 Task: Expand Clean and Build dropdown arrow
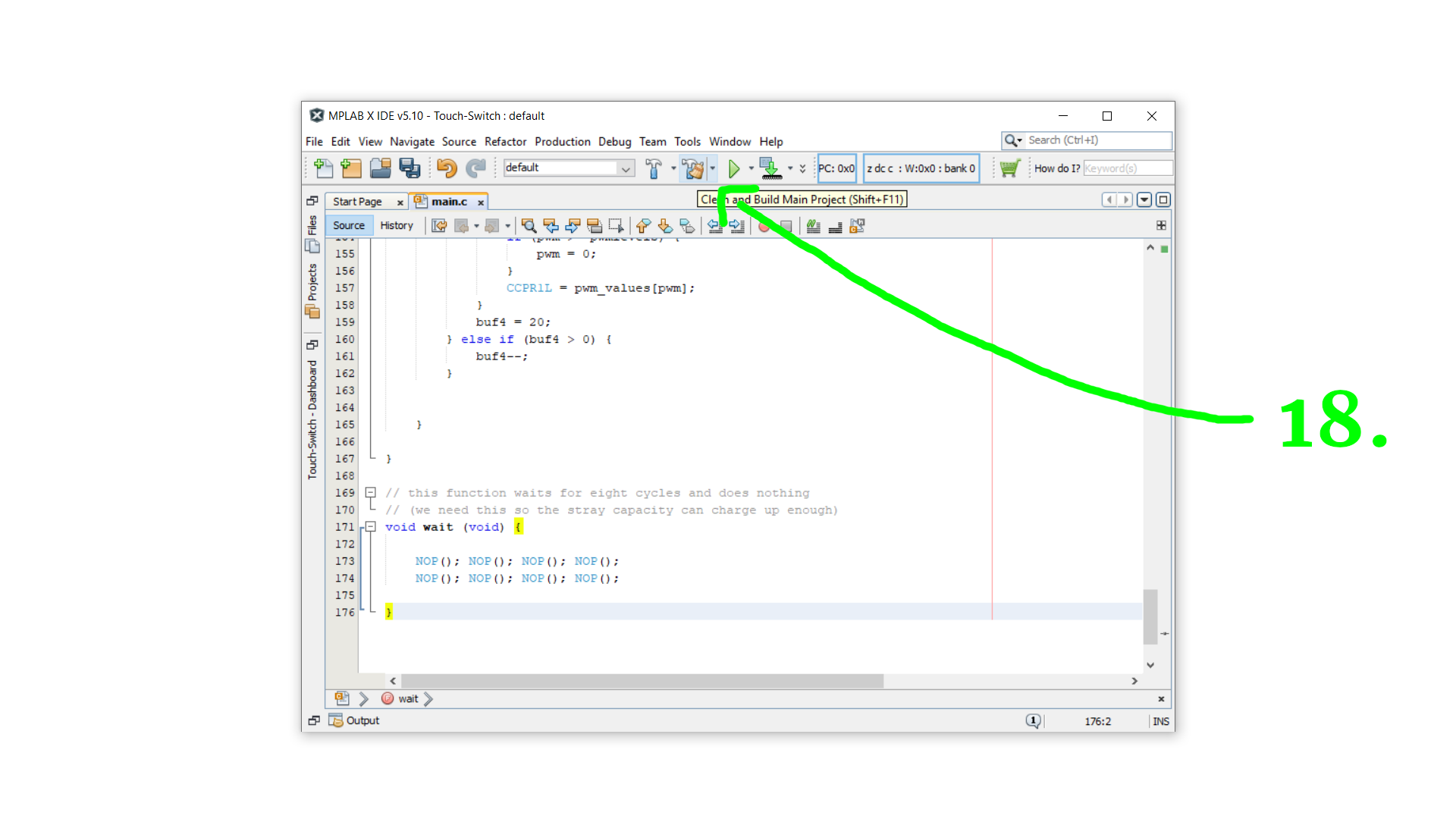click(713, 168)
